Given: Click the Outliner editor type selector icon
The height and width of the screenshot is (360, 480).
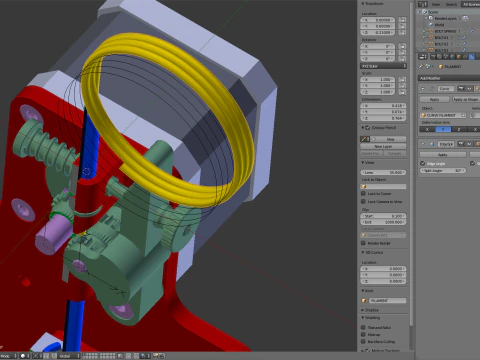Looking at the screenshot, I should coord(423,4).
